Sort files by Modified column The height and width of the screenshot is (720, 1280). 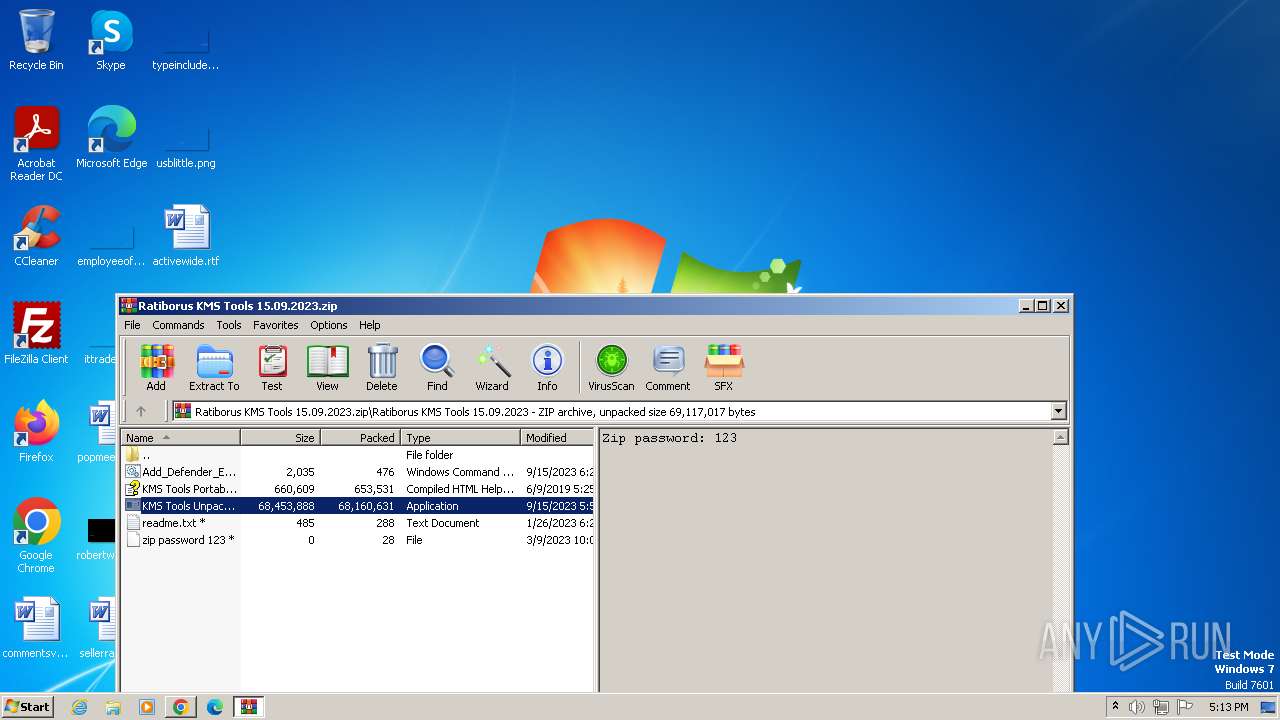[x=557, y=437]
